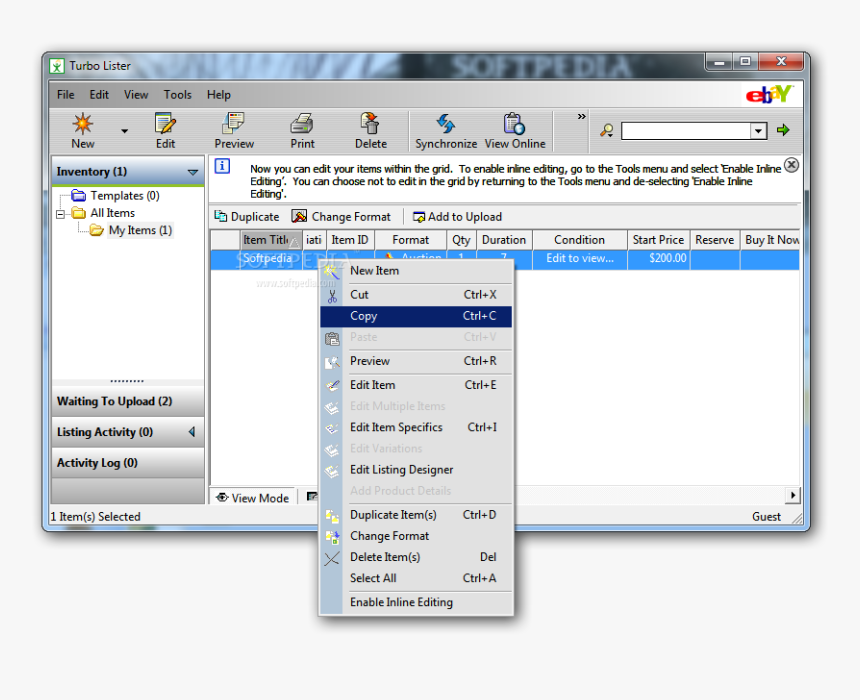The image size is (860, 700).
Task: Choose New Item from context menu
Action: [x=416, y=271]
